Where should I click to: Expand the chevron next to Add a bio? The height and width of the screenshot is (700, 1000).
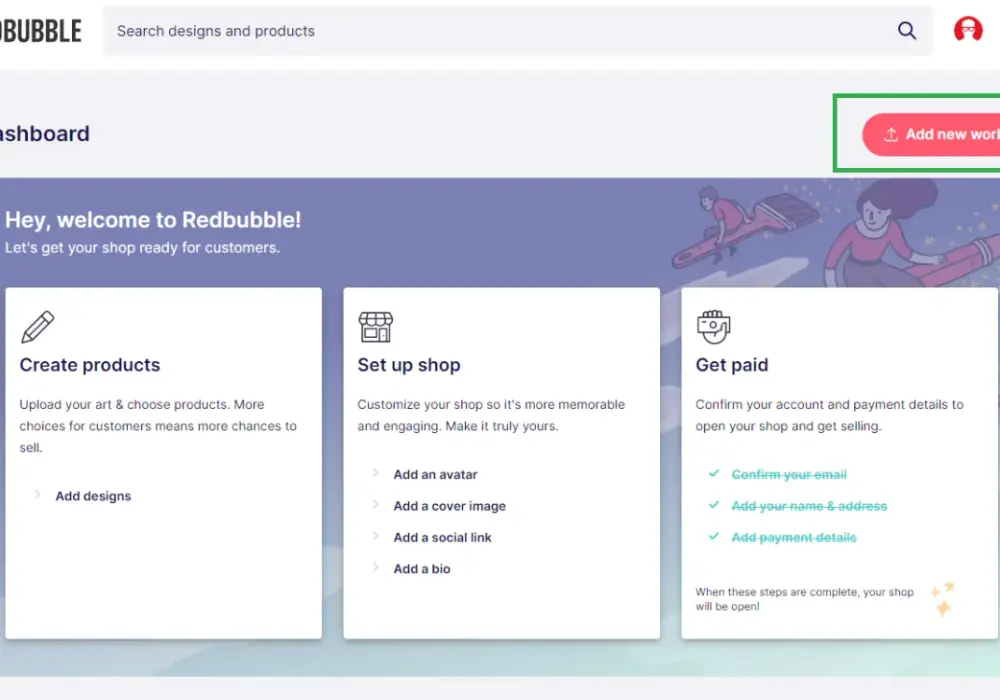[x=375, y=567]
